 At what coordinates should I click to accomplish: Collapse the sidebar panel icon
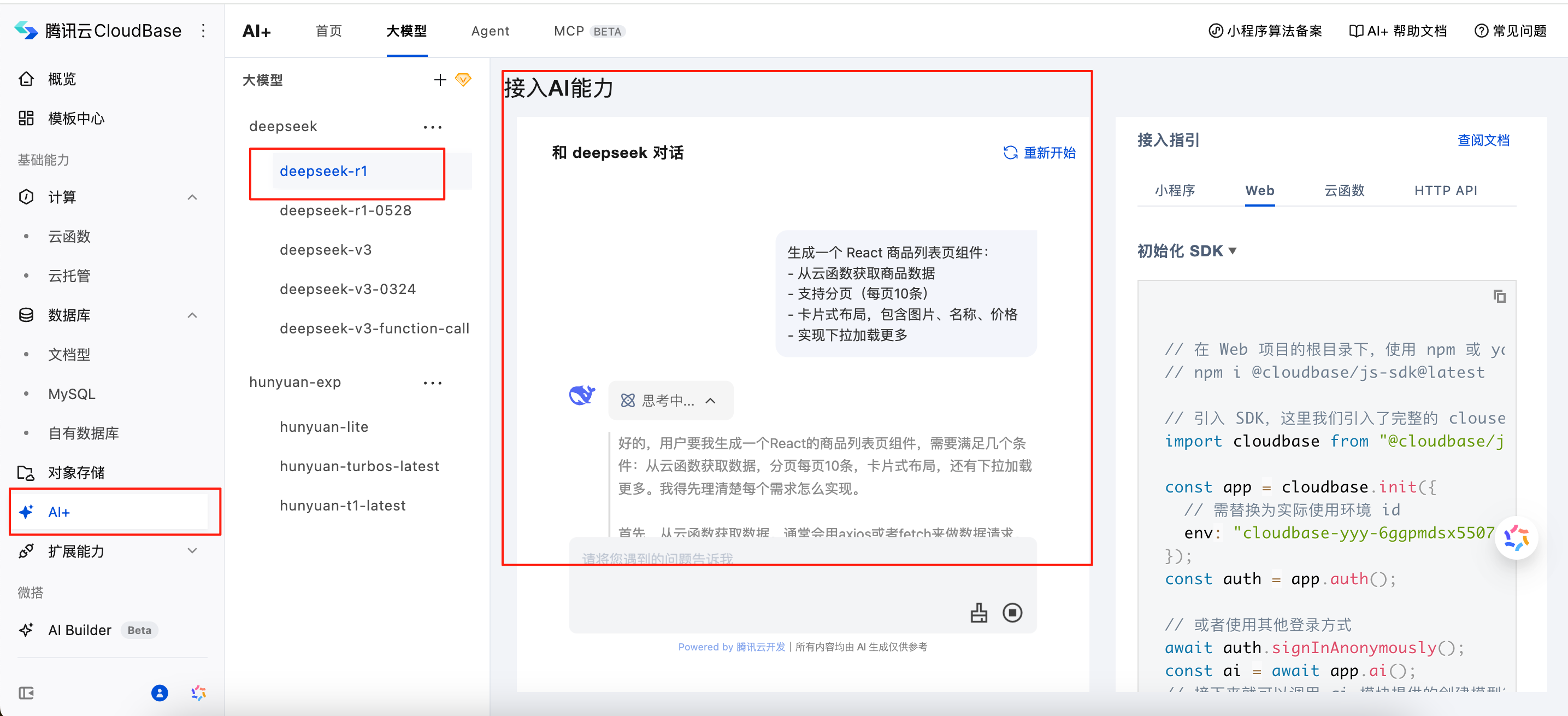point(26,693)
